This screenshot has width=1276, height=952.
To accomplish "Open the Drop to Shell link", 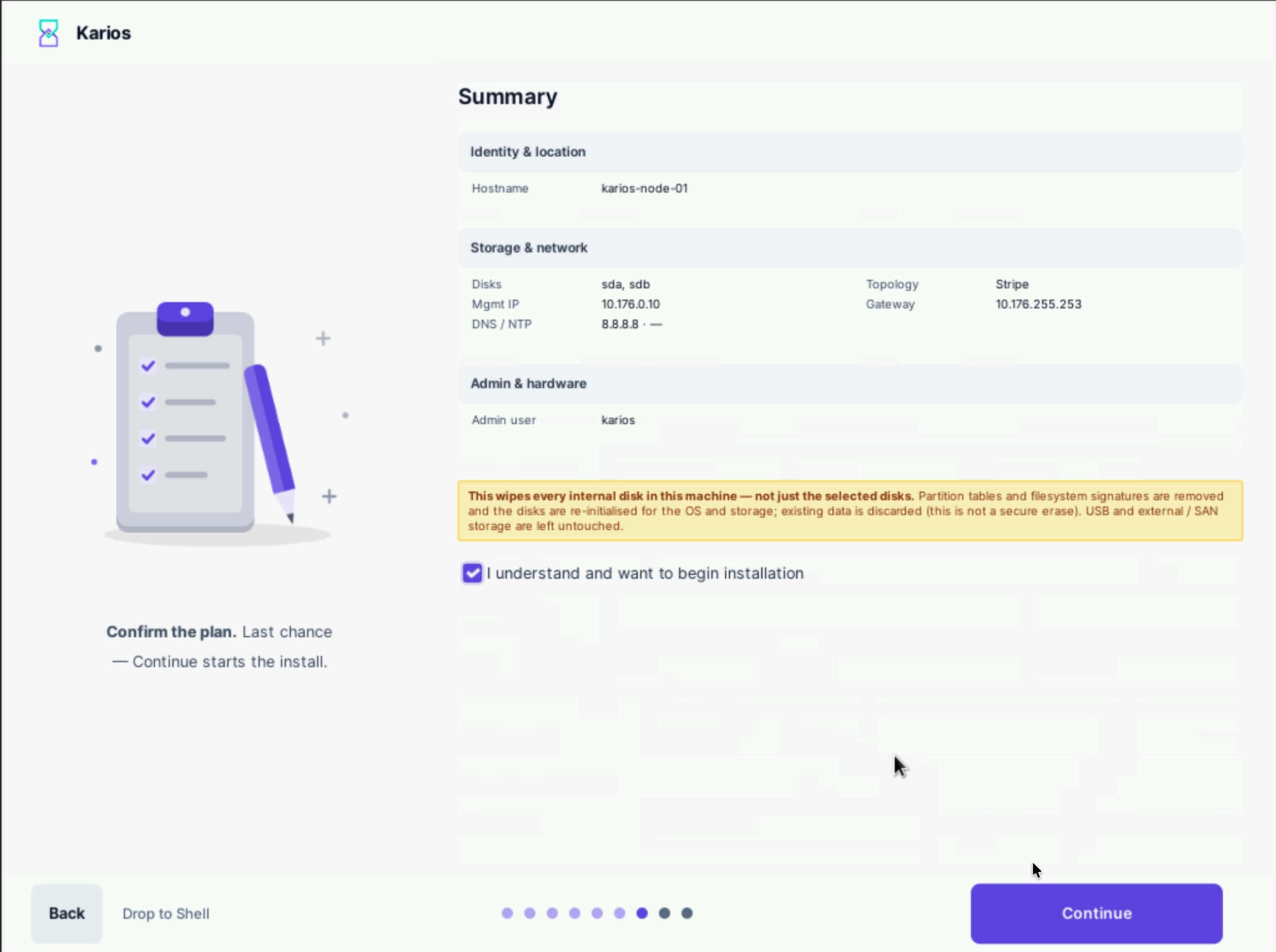I will tap(166, 914).
